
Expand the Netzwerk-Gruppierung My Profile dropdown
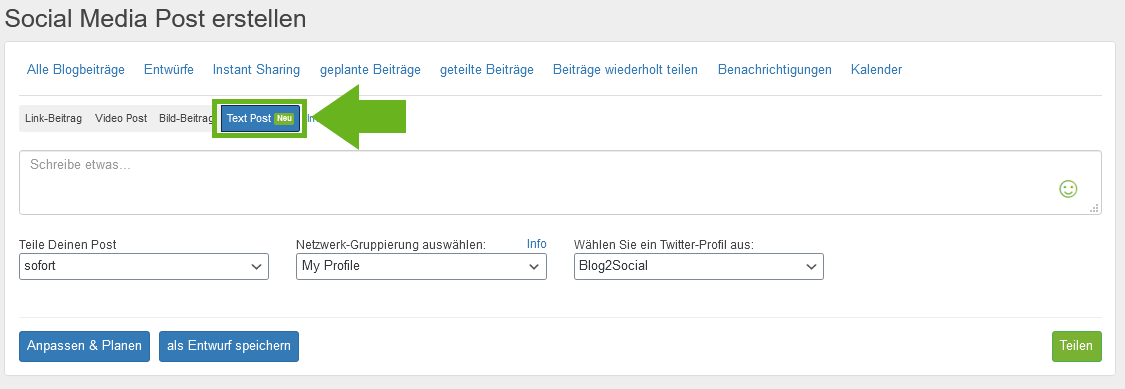tap(421, 266)
